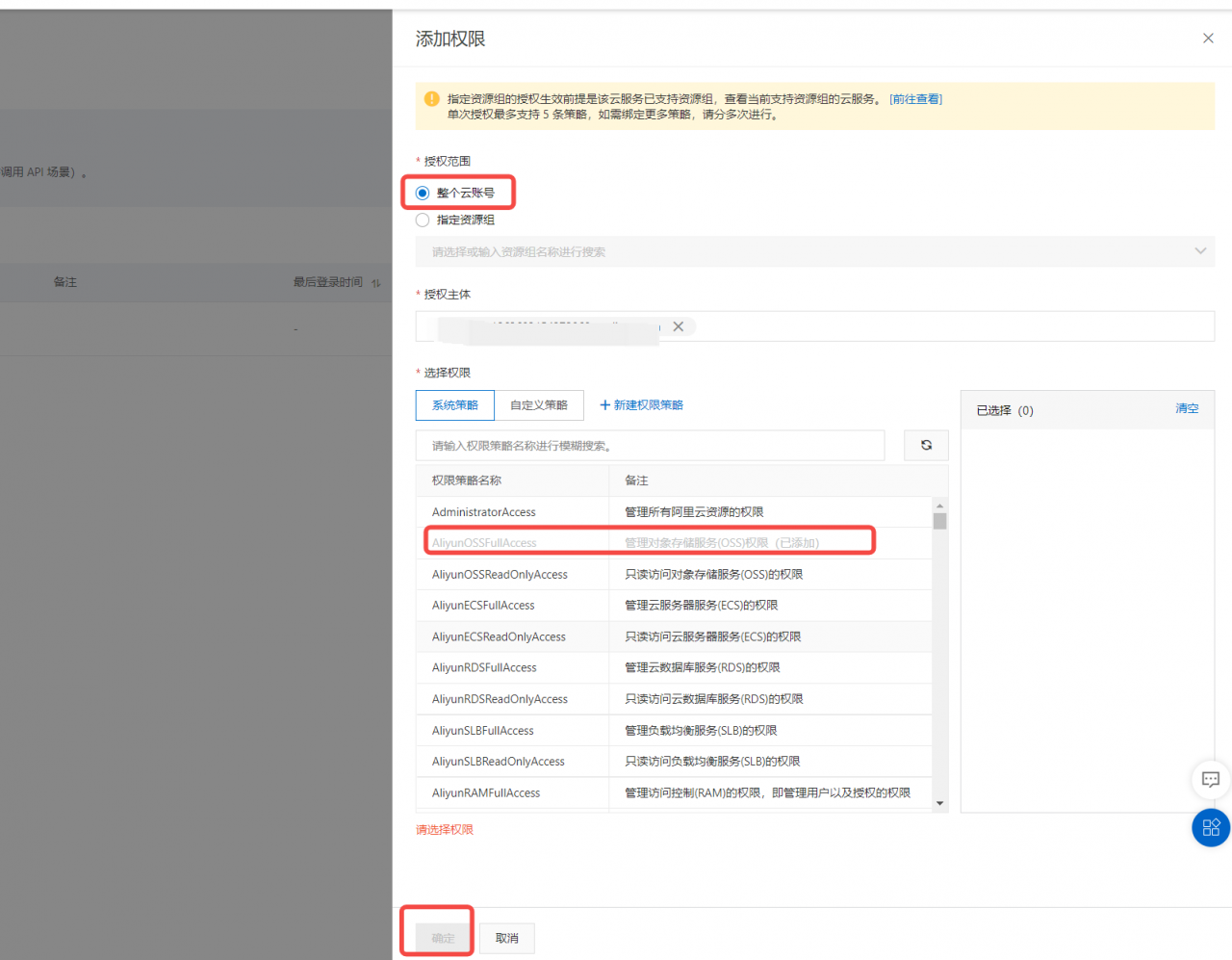Click the orange warning icon in the notice

pos(431,99)
